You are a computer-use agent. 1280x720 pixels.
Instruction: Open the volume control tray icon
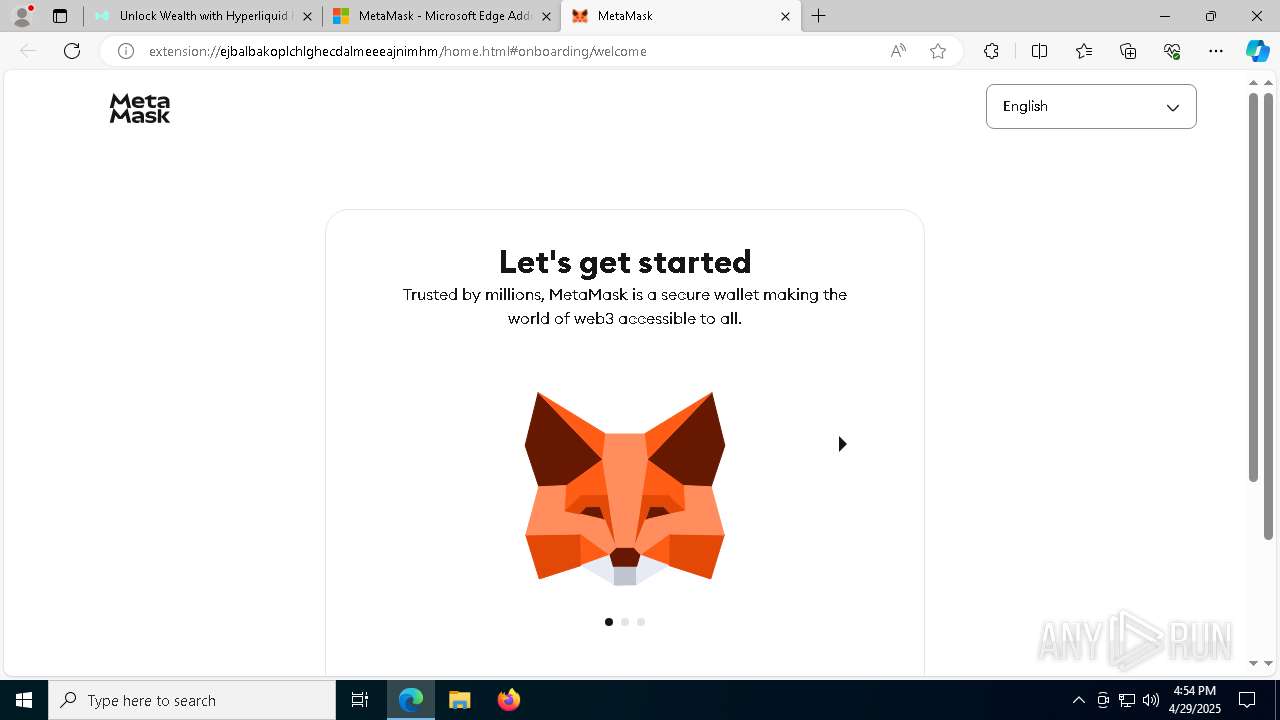click(1151, 700)
